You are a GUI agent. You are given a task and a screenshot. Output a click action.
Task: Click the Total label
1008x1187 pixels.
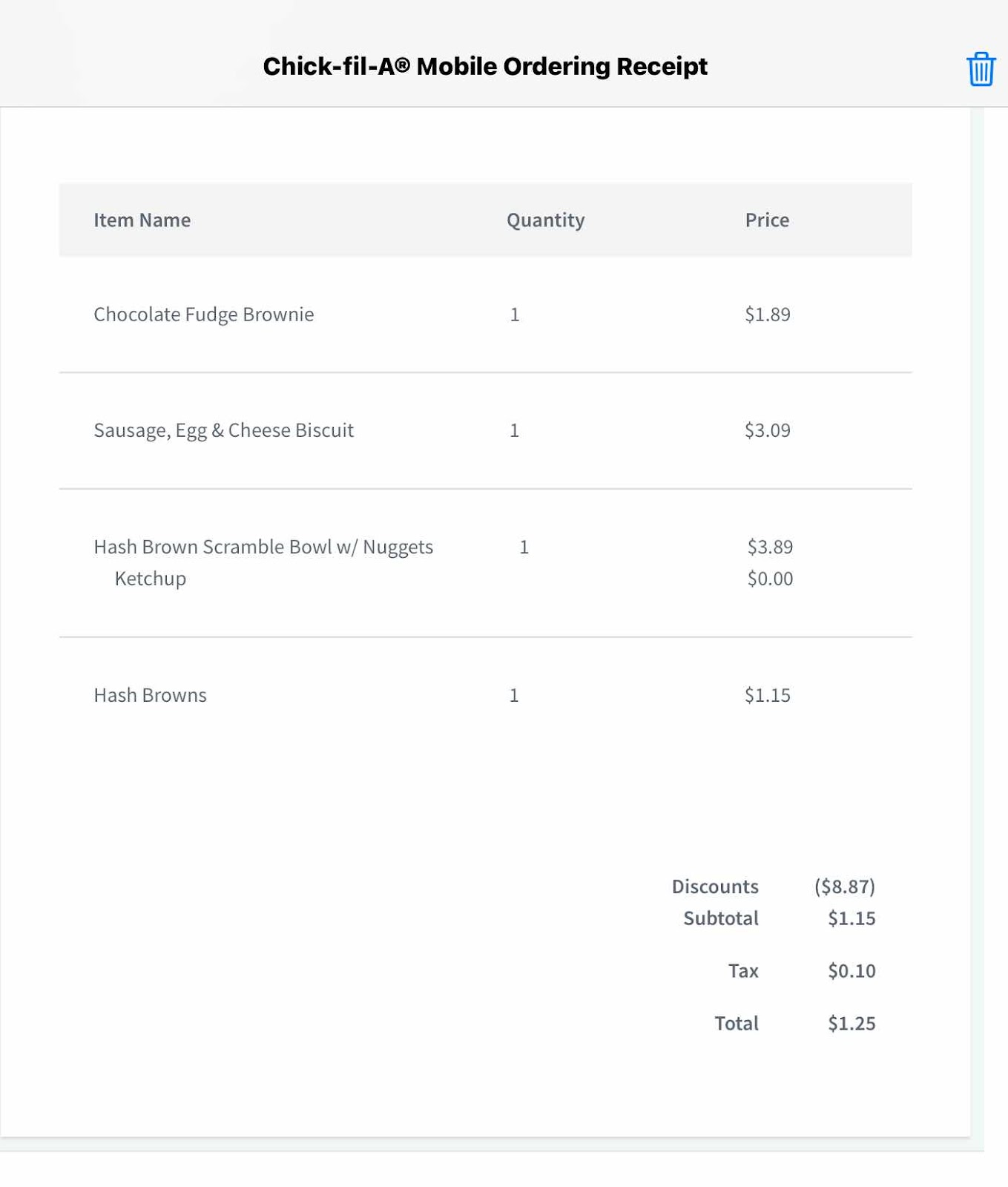(736, 1024)
